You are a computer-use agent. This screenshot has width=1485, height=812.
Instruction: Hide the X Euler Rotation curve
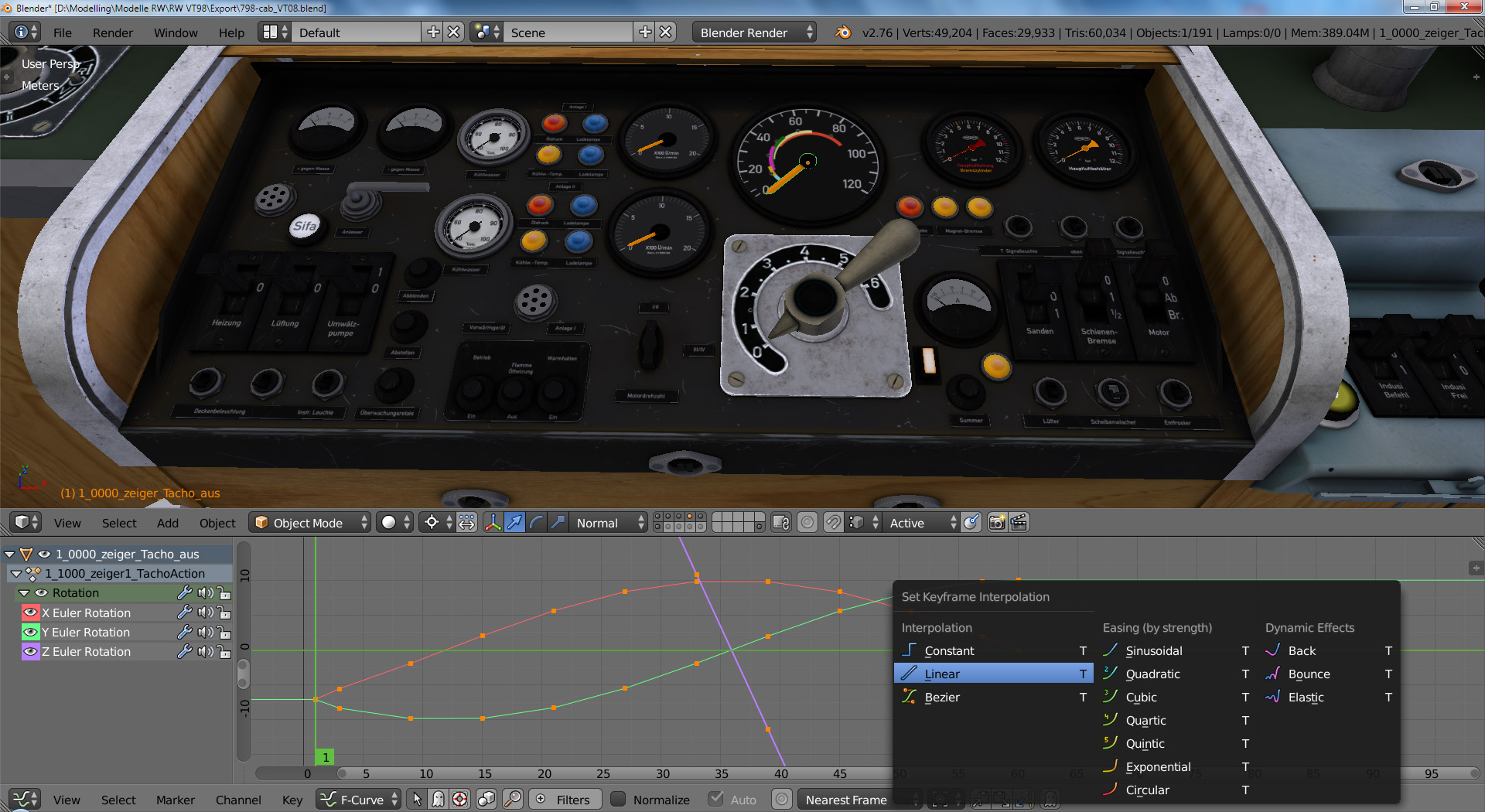pyautogui.click(x=30, y=612)
